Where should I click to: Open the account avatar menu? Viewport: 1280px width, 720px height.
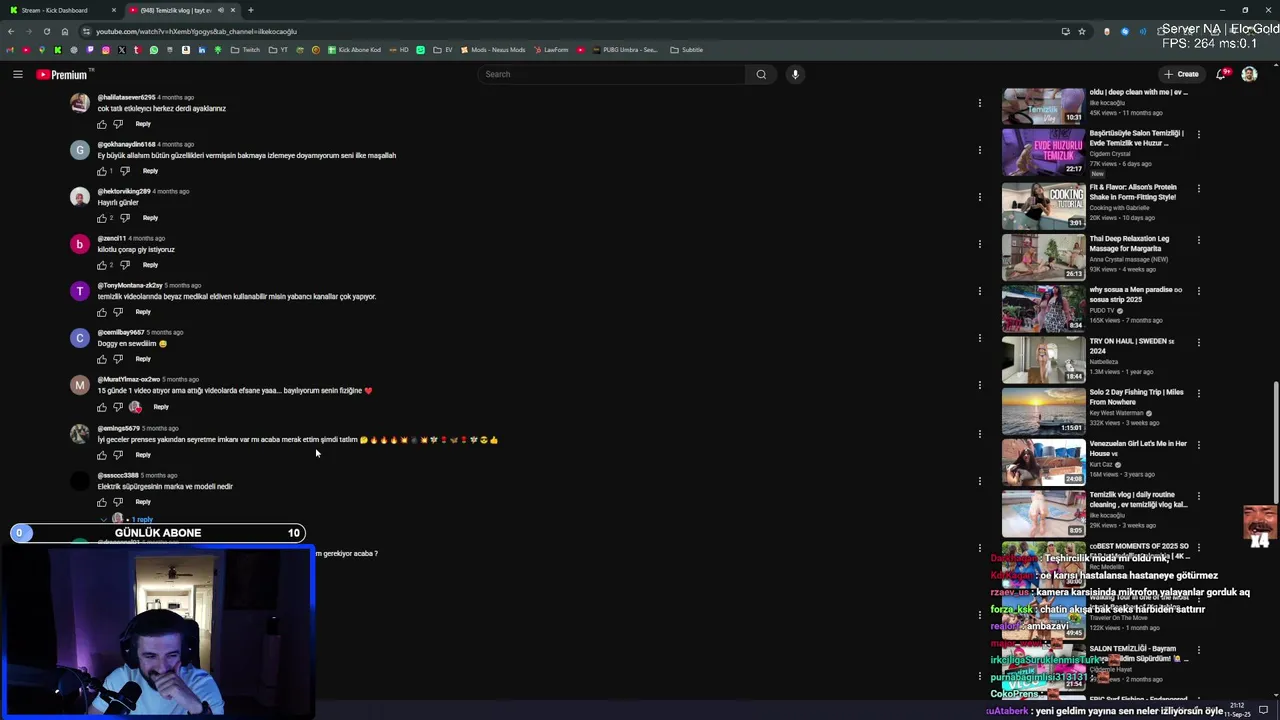pyautogui.click(x=1249, y=74)
